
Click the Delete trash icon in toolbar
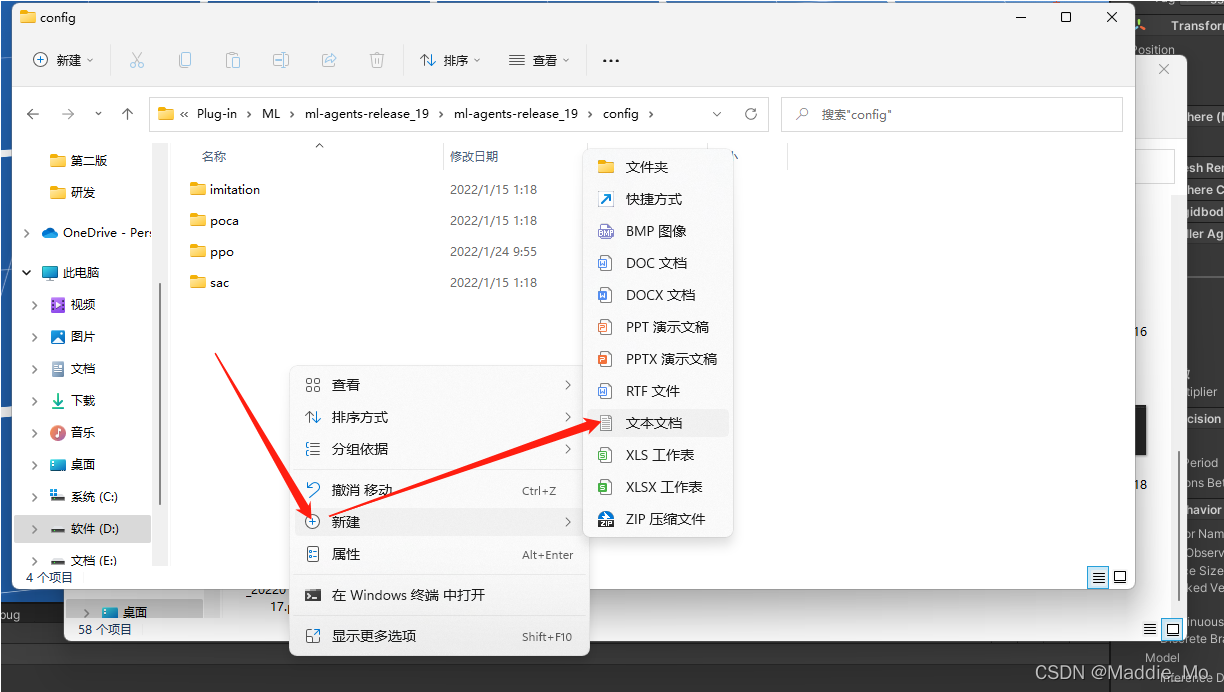(377, 60)
